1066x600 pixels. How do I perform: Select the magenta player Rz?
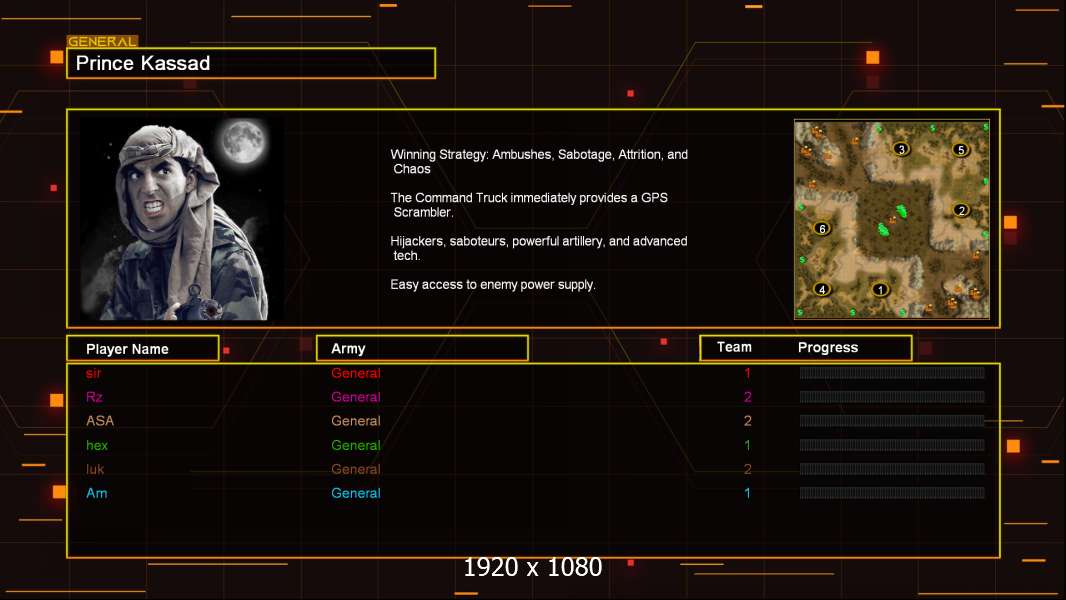pyautogui.click(x=94, y=397)
